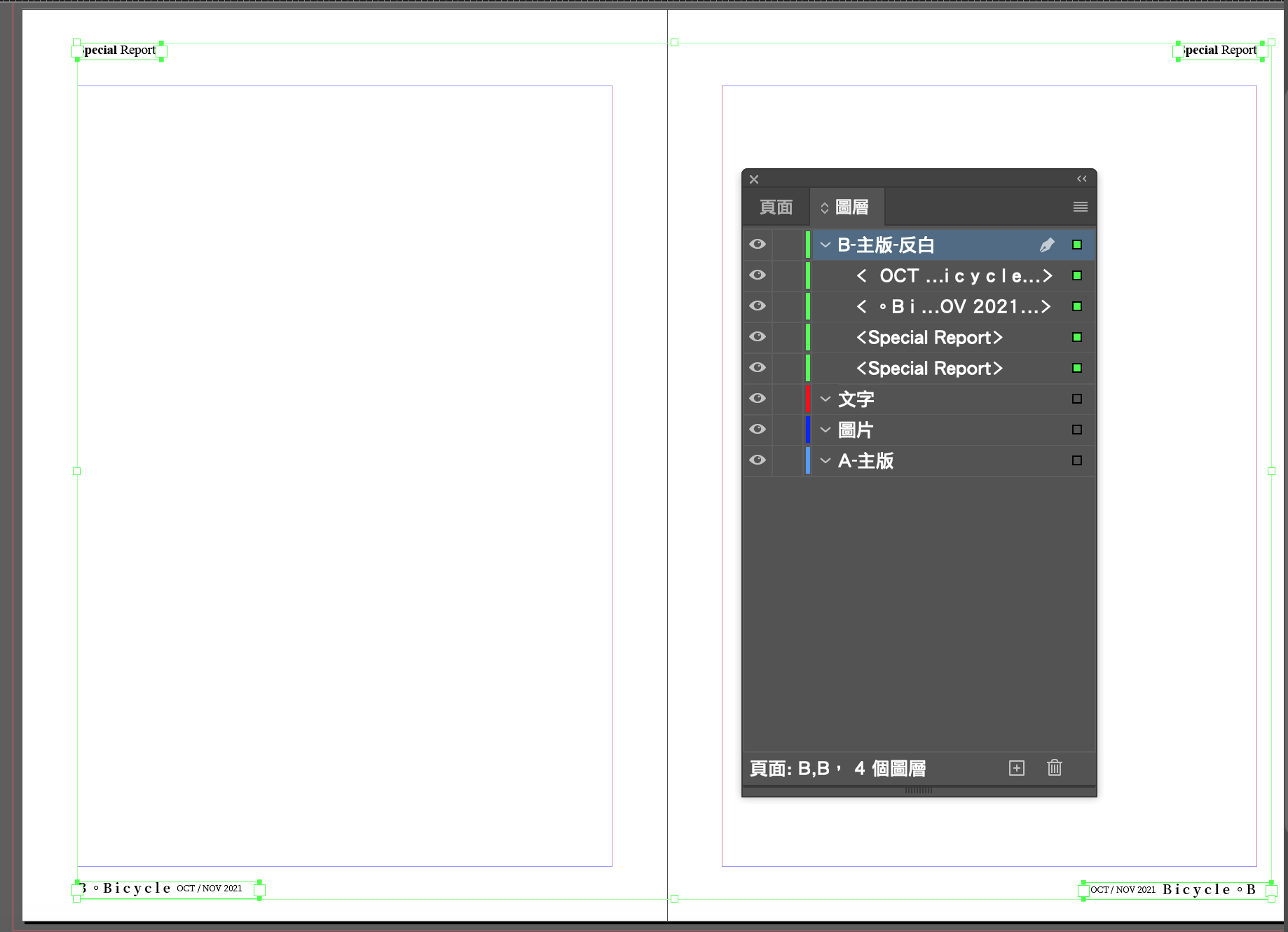
Task: Click the selection square of A-主版 layer
Action: [1076, 460]
